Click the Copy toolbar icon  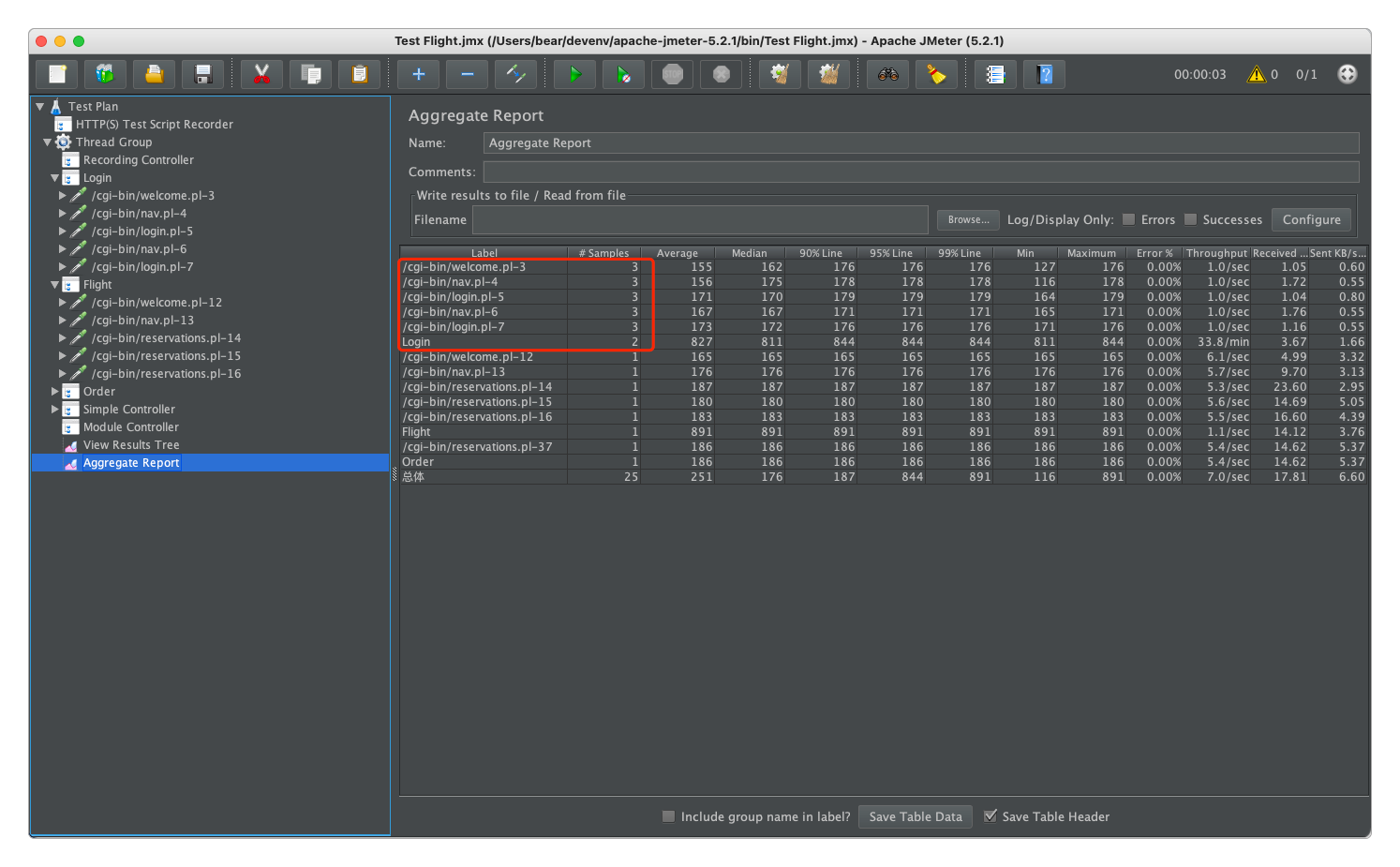310,74
